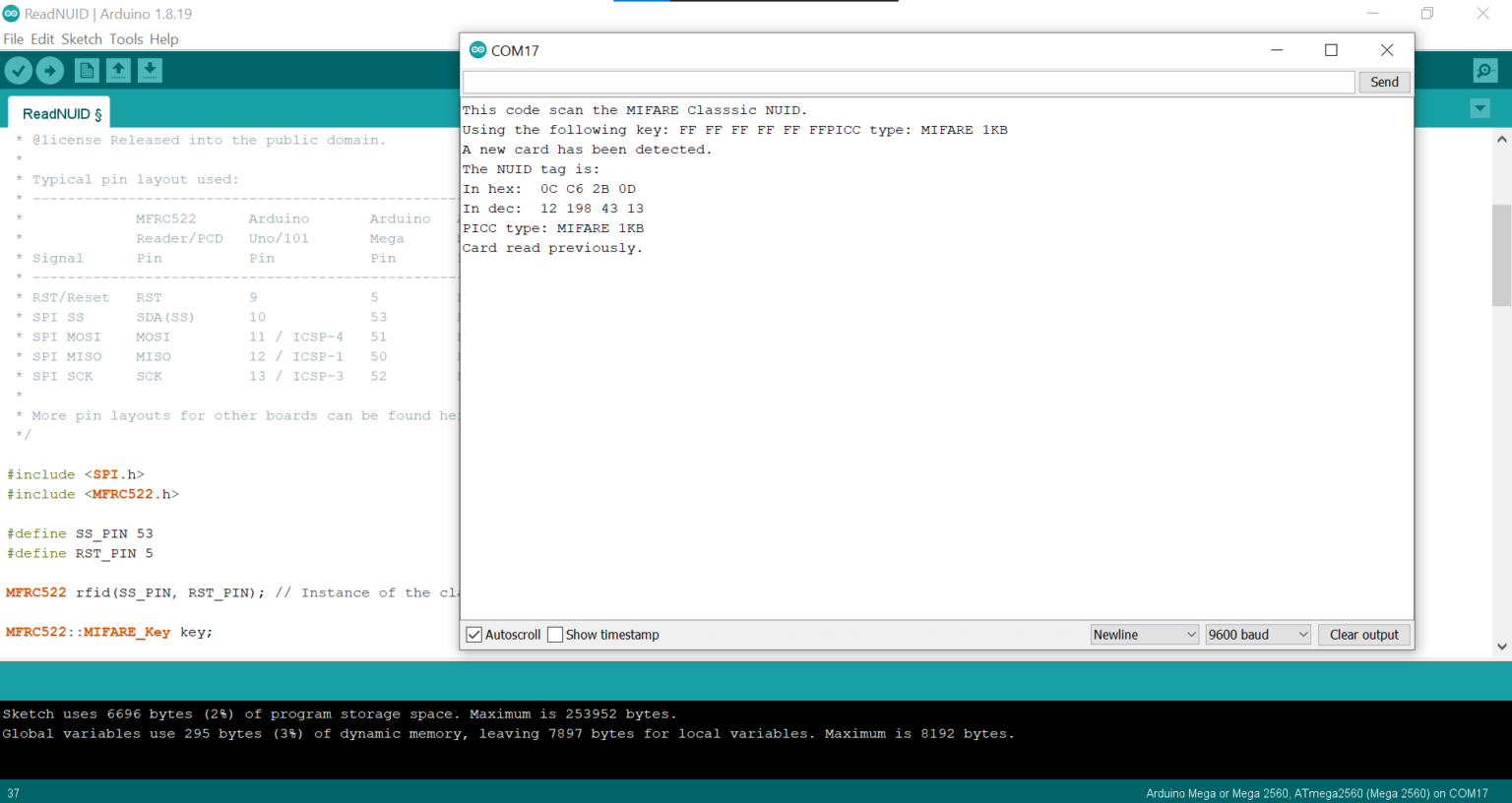Screen dimensions: 1512x803
Task: Open the 9600 baud rate dropdown
Action: point(1257,635)
